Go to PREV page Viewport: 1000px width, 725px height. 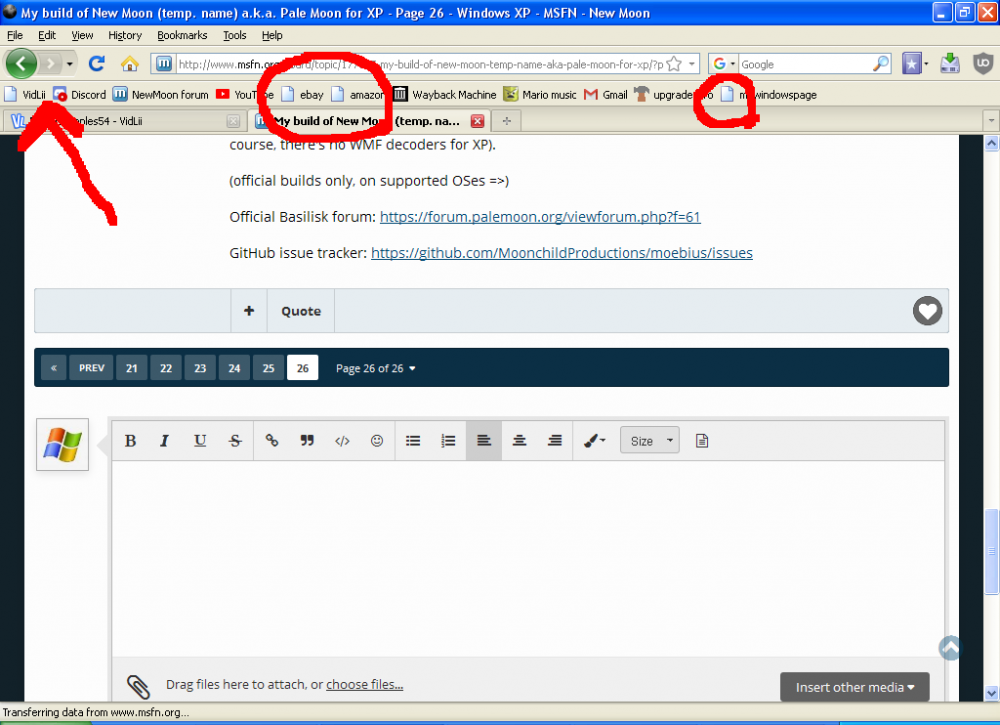pos(91,368)
